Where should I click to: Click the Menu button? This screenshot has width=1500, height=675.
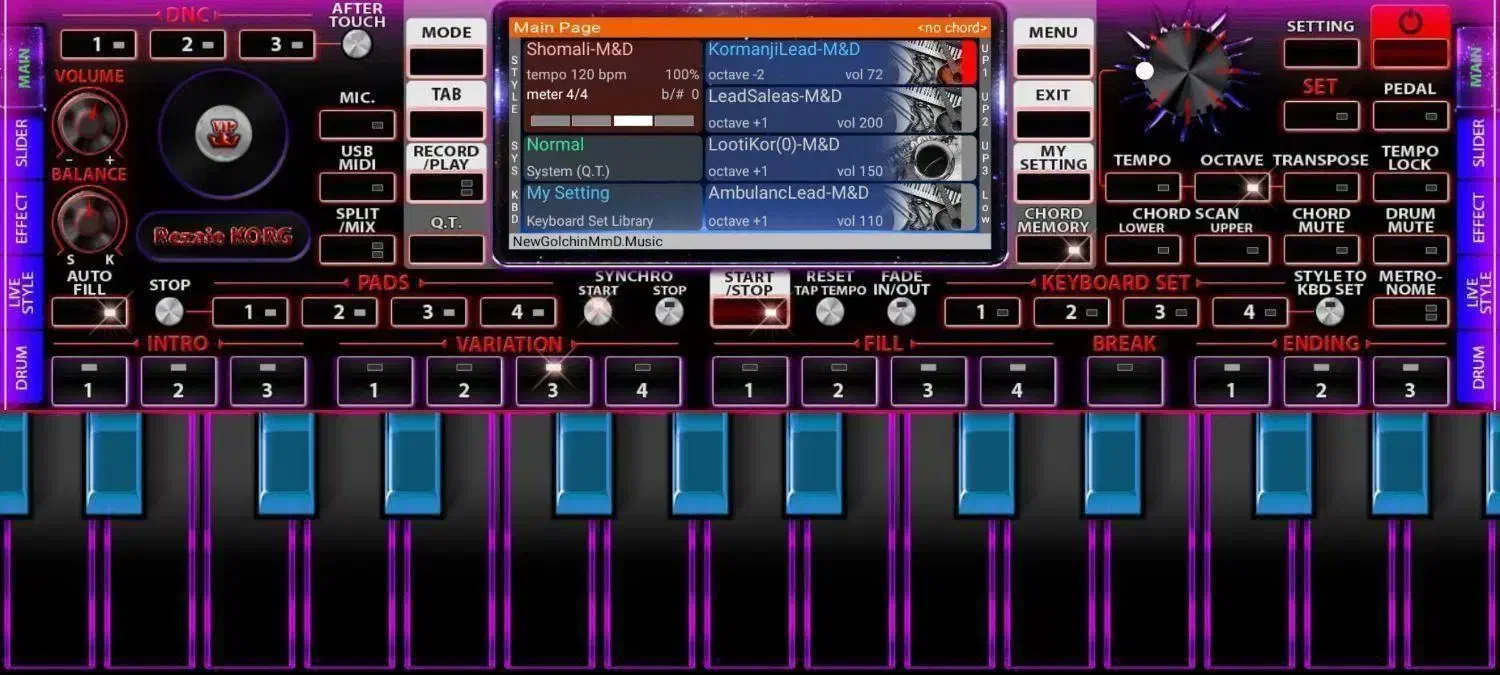pos(1053,48)
